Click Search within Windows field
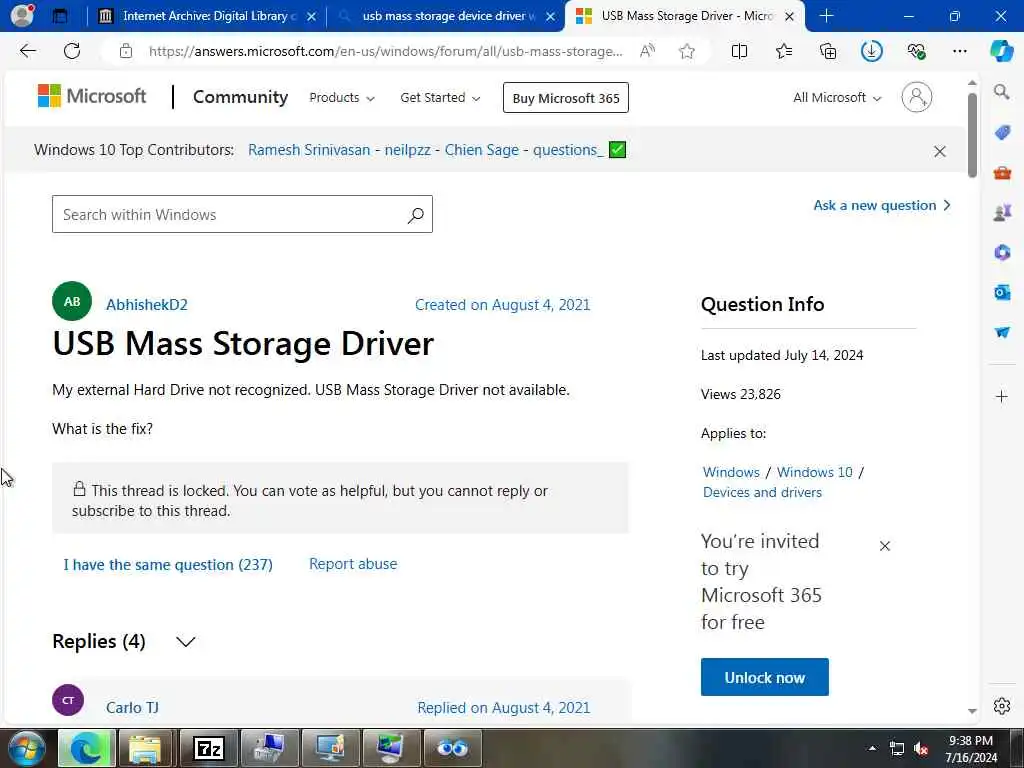The image size is (1024, 768). coord(242,214)
